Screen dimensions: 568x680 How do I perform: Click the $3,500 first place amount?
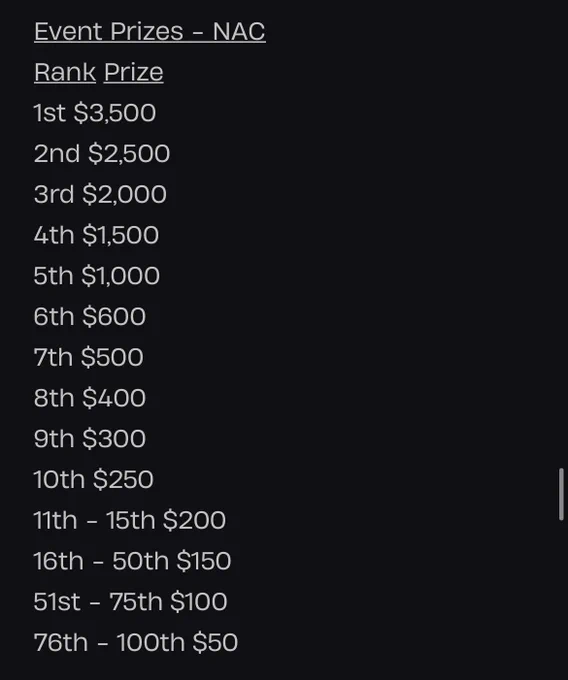pyautogui.click(x=114, y=113)
